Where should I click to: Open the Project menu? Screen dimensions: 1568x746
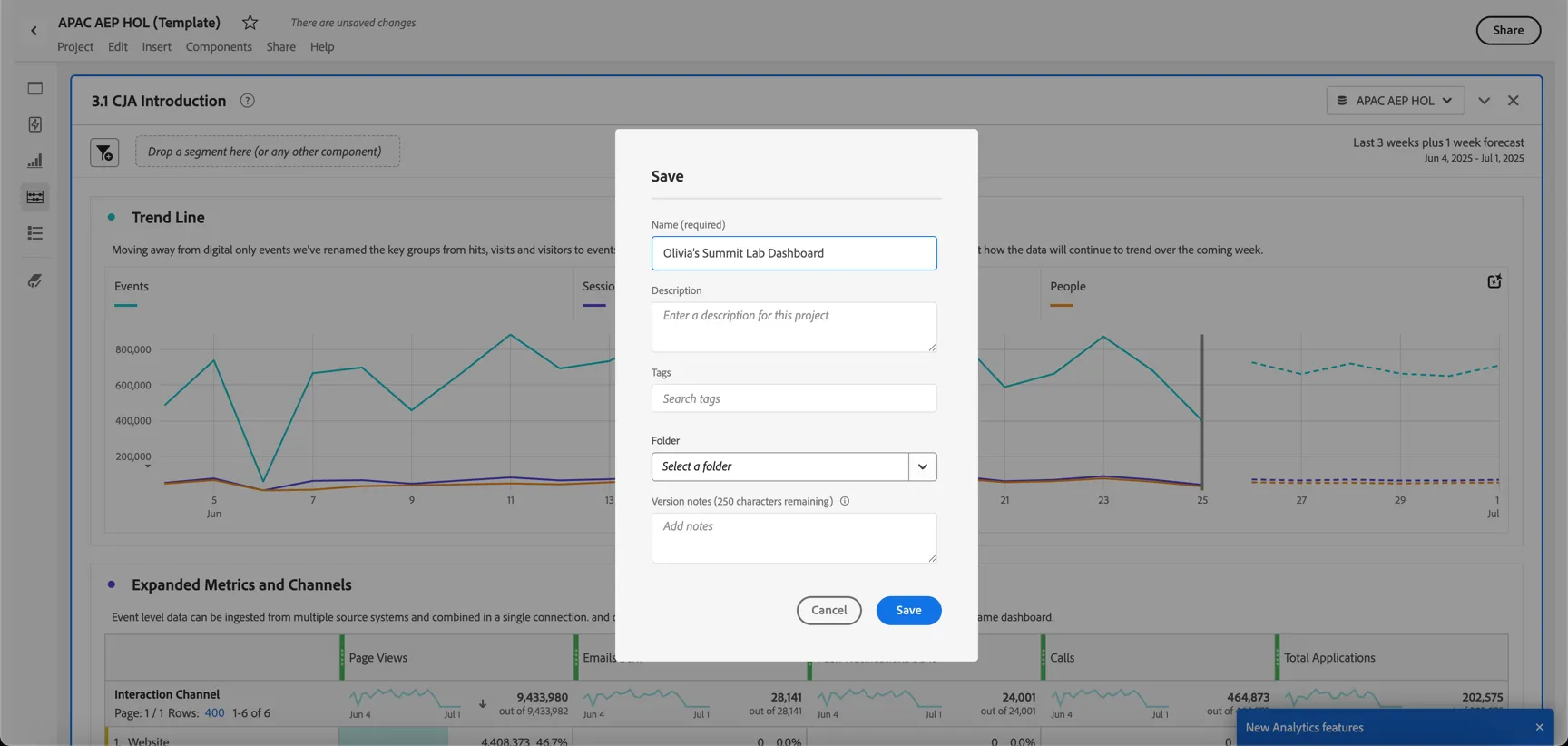75,47
